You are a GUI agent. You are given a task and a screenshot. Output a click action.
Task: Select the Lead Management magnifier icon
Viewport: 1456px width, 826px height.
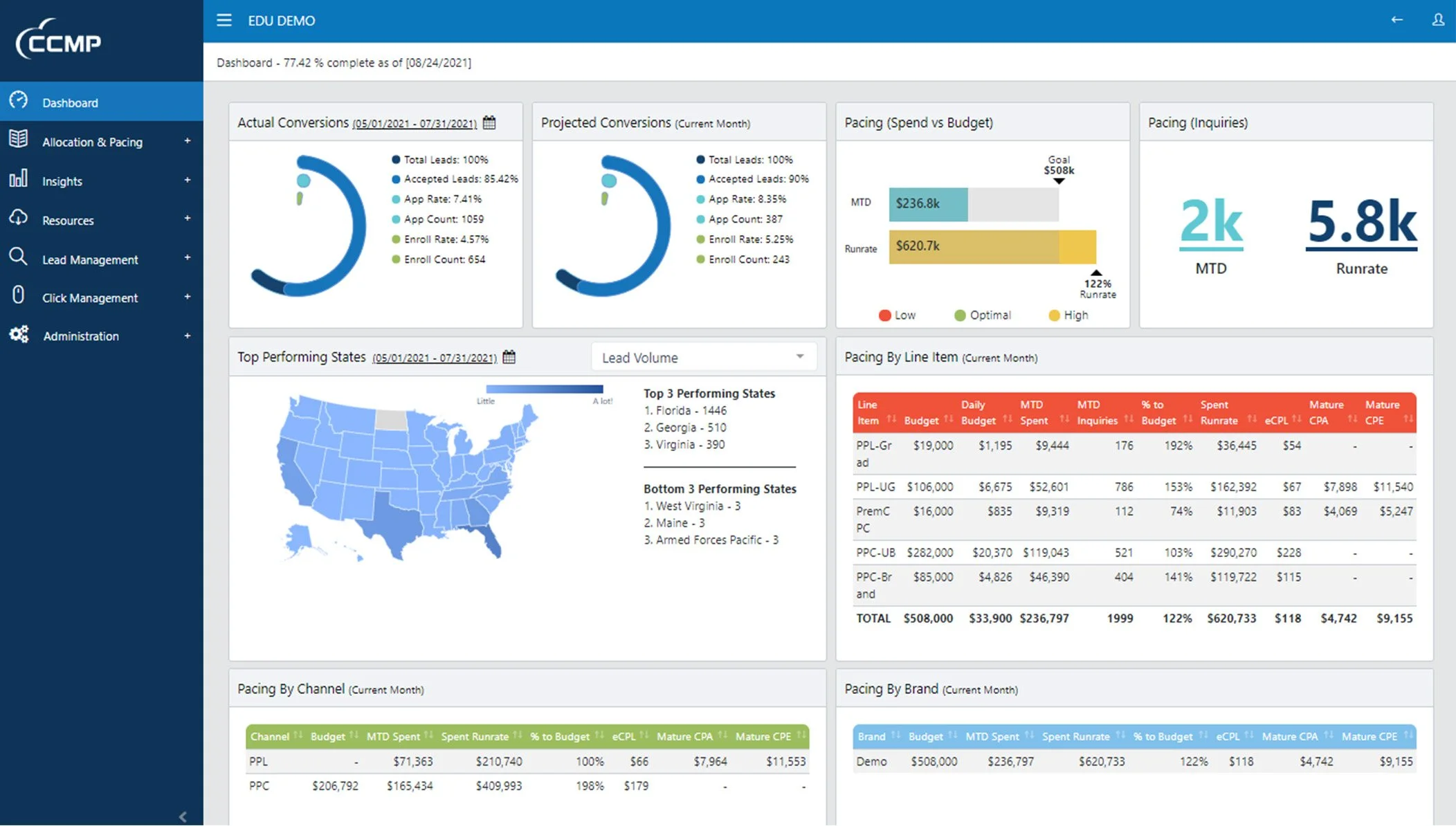click(x=19, y=257)
